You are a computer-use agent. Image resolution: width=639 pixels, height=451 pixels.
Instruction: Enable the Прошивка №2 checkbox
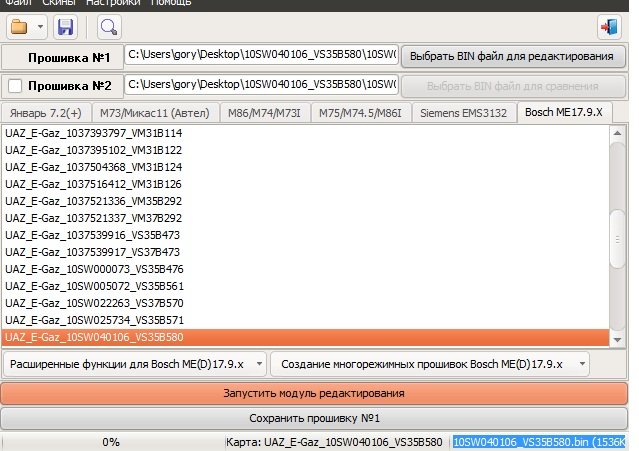[15, 86]
